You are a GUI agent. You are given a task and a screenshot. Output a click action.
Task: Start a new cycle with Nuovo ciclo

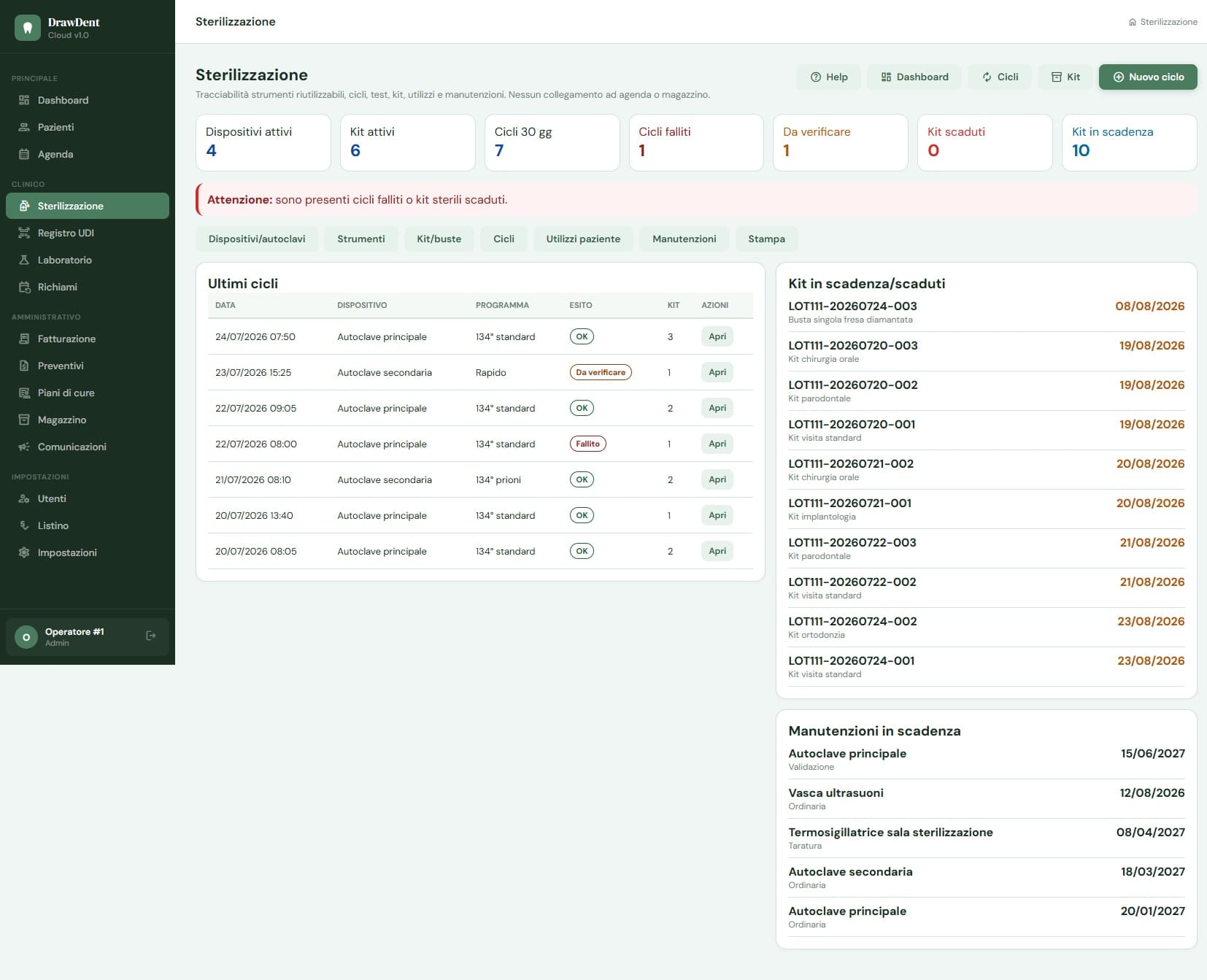click(x=1148, y=77)
